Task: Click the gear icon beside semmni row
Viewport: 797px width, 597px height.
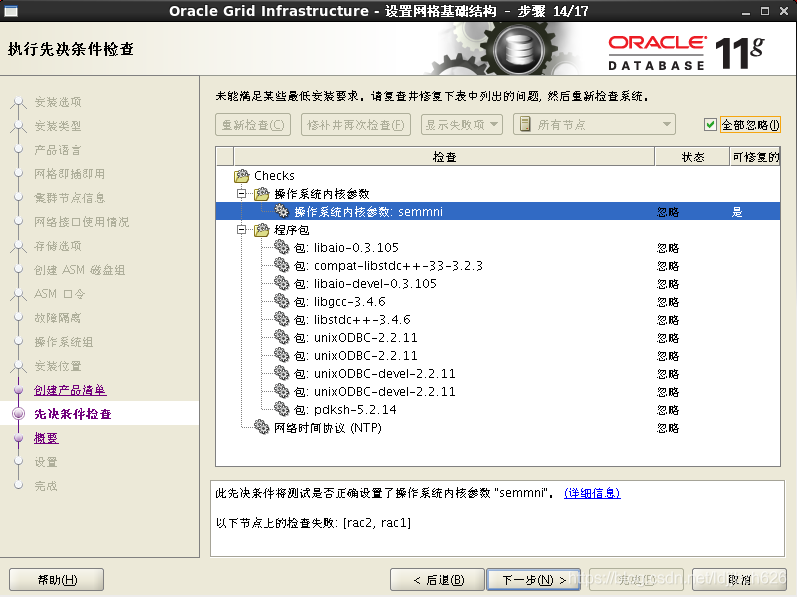Action: 281,211
